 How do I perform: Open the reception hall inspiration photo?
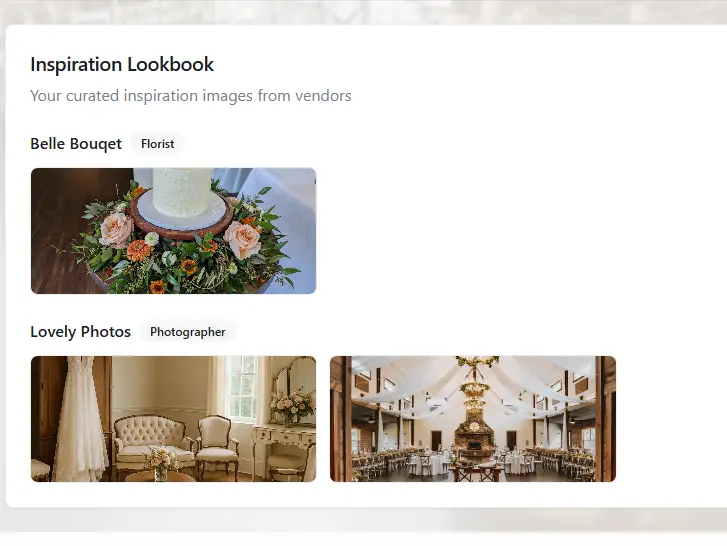tap(473, 419)
